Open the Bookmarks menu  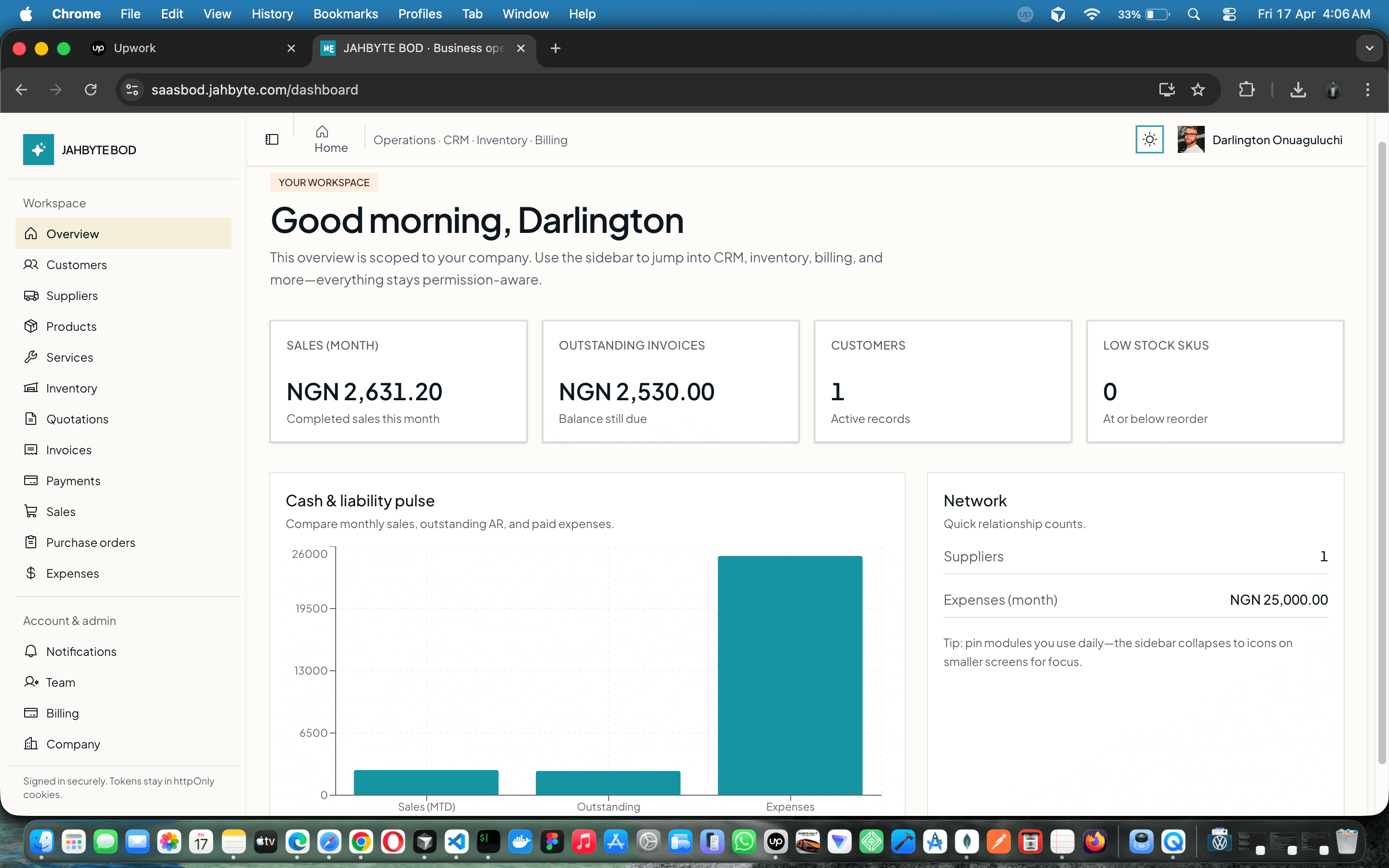(345, 14)
